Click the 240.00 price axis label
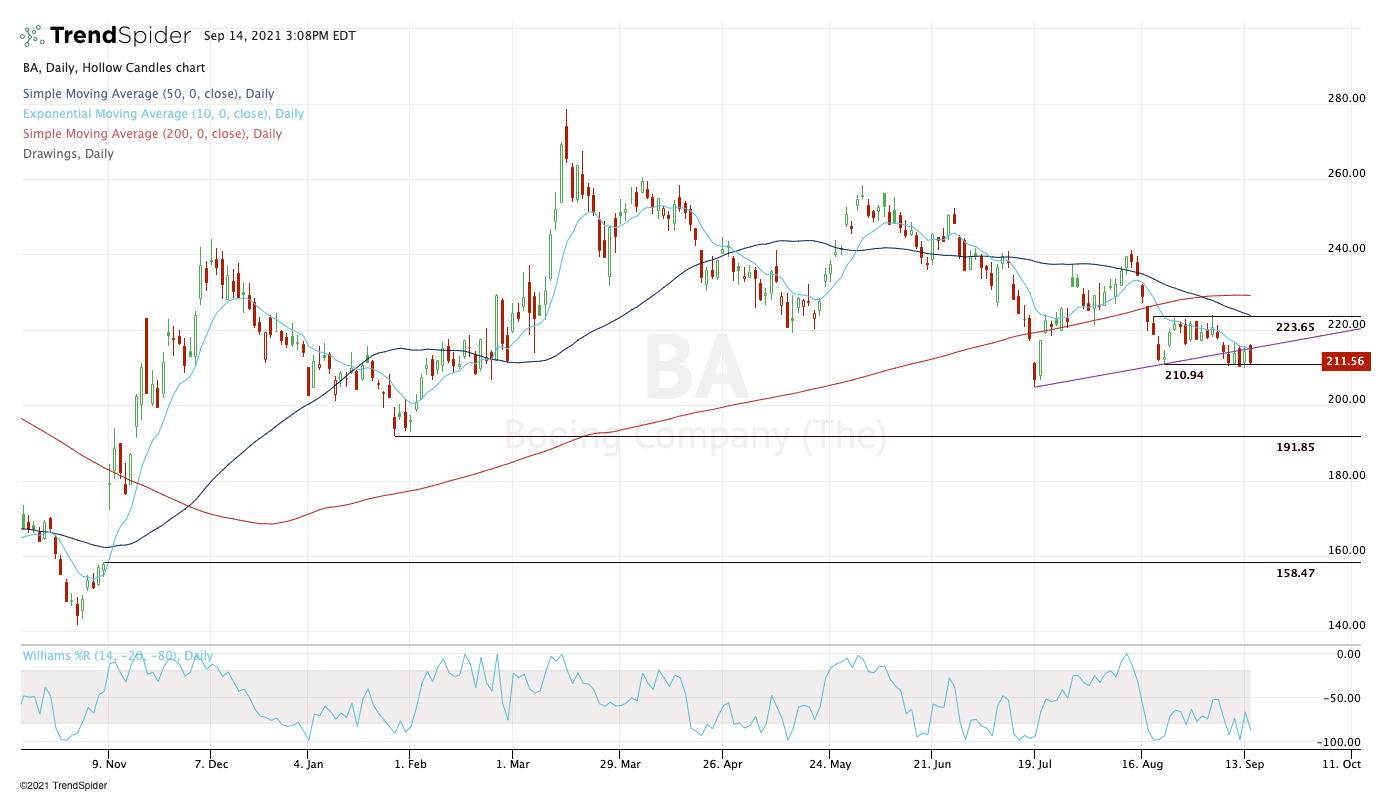The image size is (1391, 795). 1347,249
